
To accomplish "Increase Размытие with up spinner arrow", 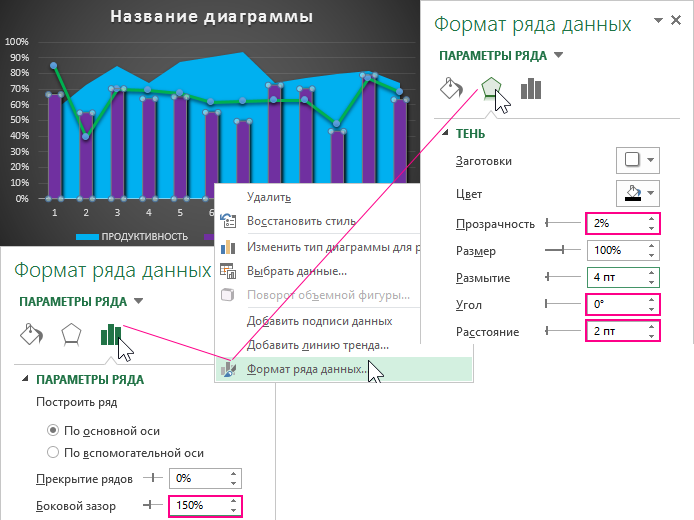I will 652,273.
